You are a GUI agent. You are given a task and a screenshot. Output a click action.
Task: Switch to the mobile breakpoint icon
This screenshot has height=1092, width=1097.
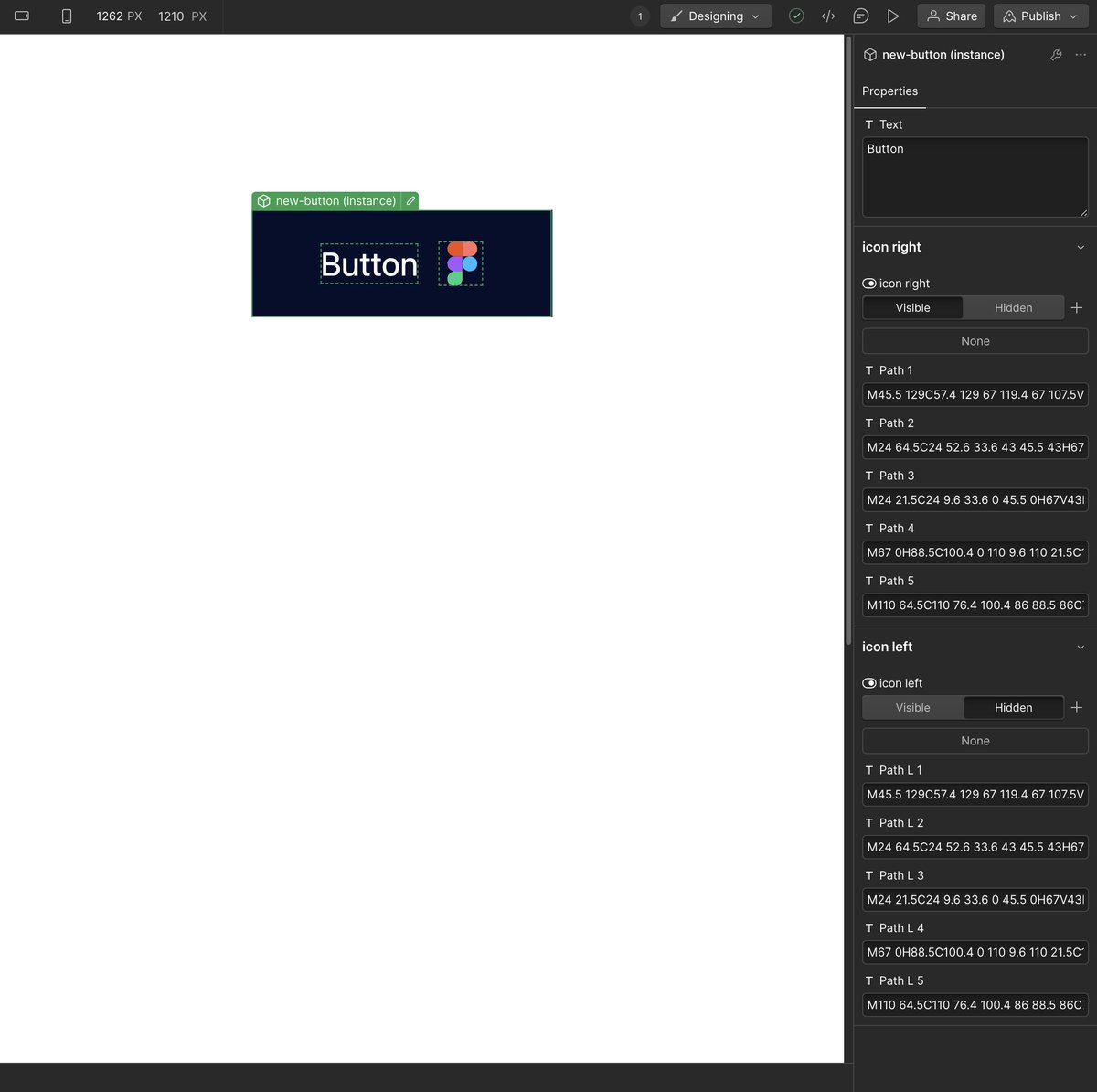67,16
